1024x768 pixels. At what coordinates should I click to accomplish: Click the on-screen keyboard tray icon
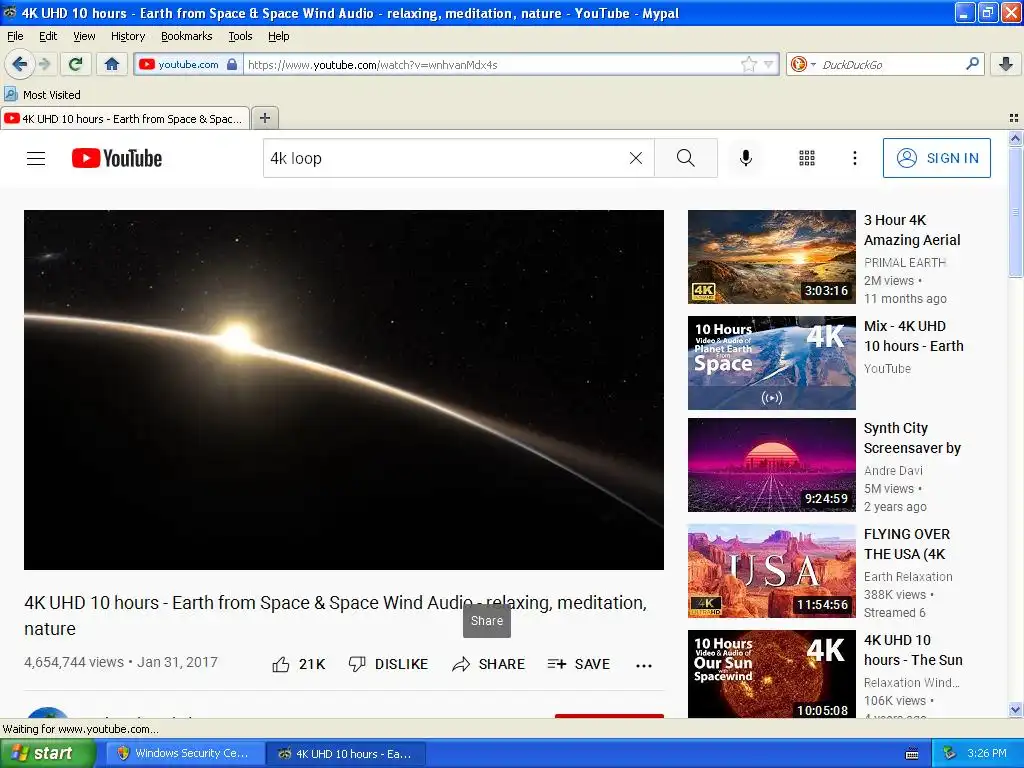point(912,754)
